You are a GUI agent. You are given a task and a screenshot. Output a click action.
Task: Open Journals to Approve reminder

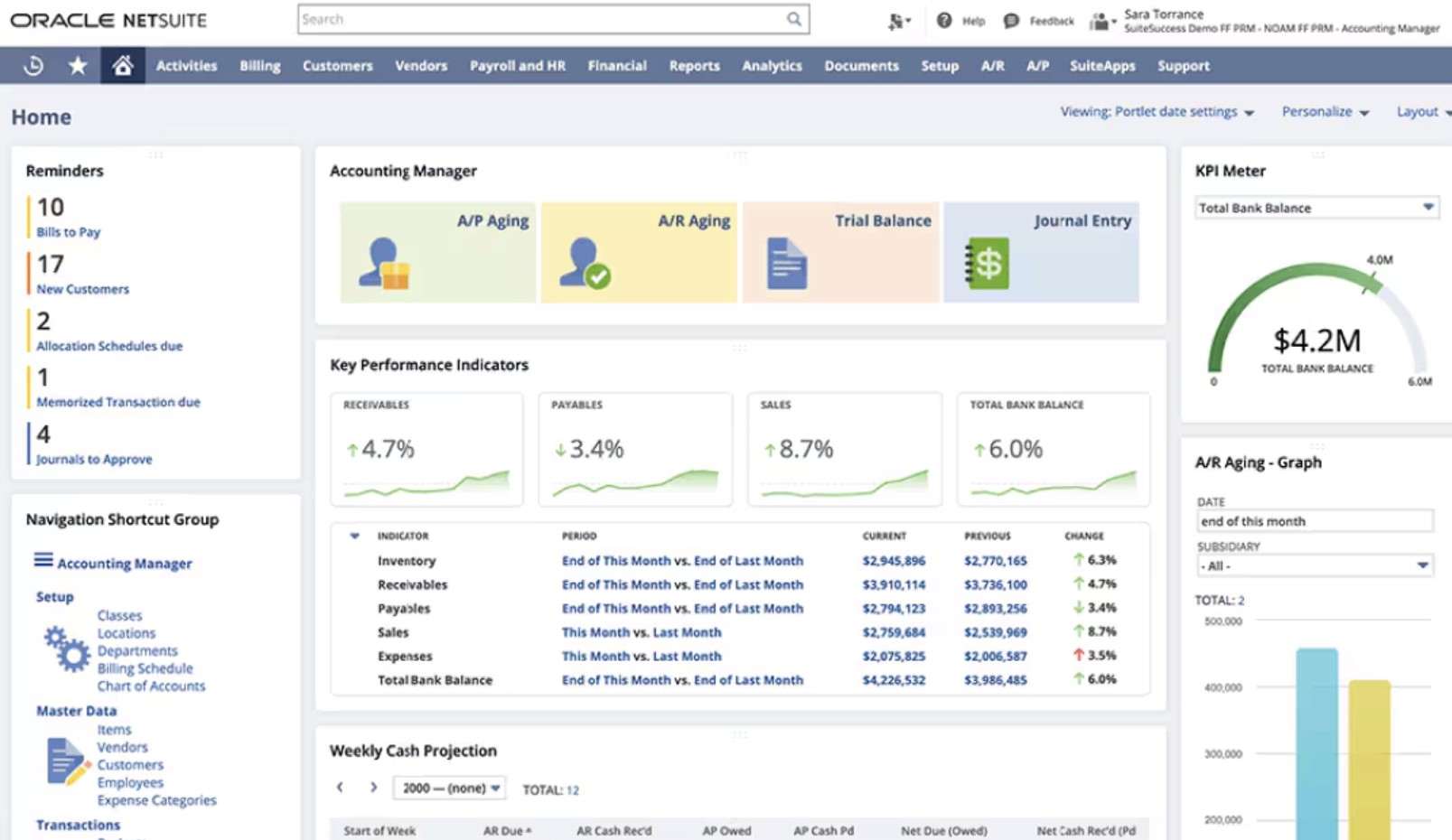pyautogui.click(x=94, y=459)
